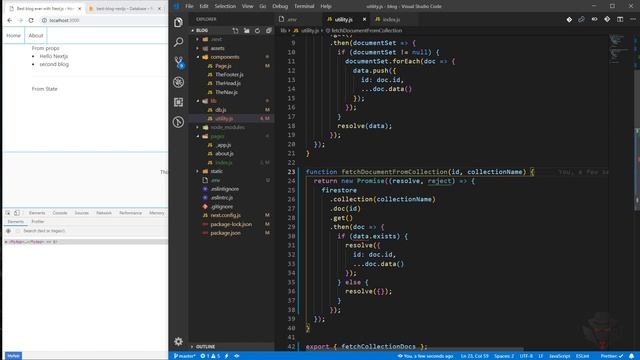
Task: Open the File menu
Action: [189, 6]
